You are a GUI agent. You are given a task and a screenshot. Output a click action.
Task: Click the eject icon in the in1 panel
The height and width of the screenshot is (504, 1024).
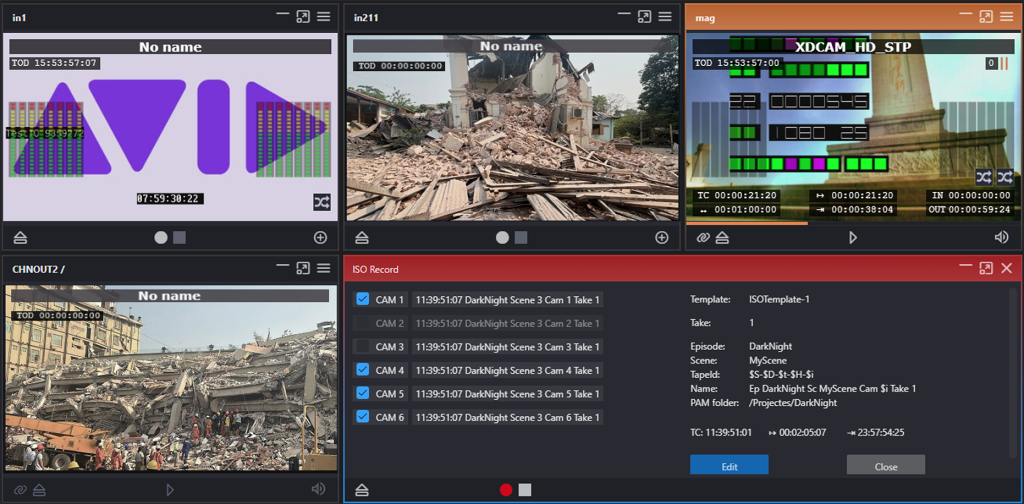point(21,238)
